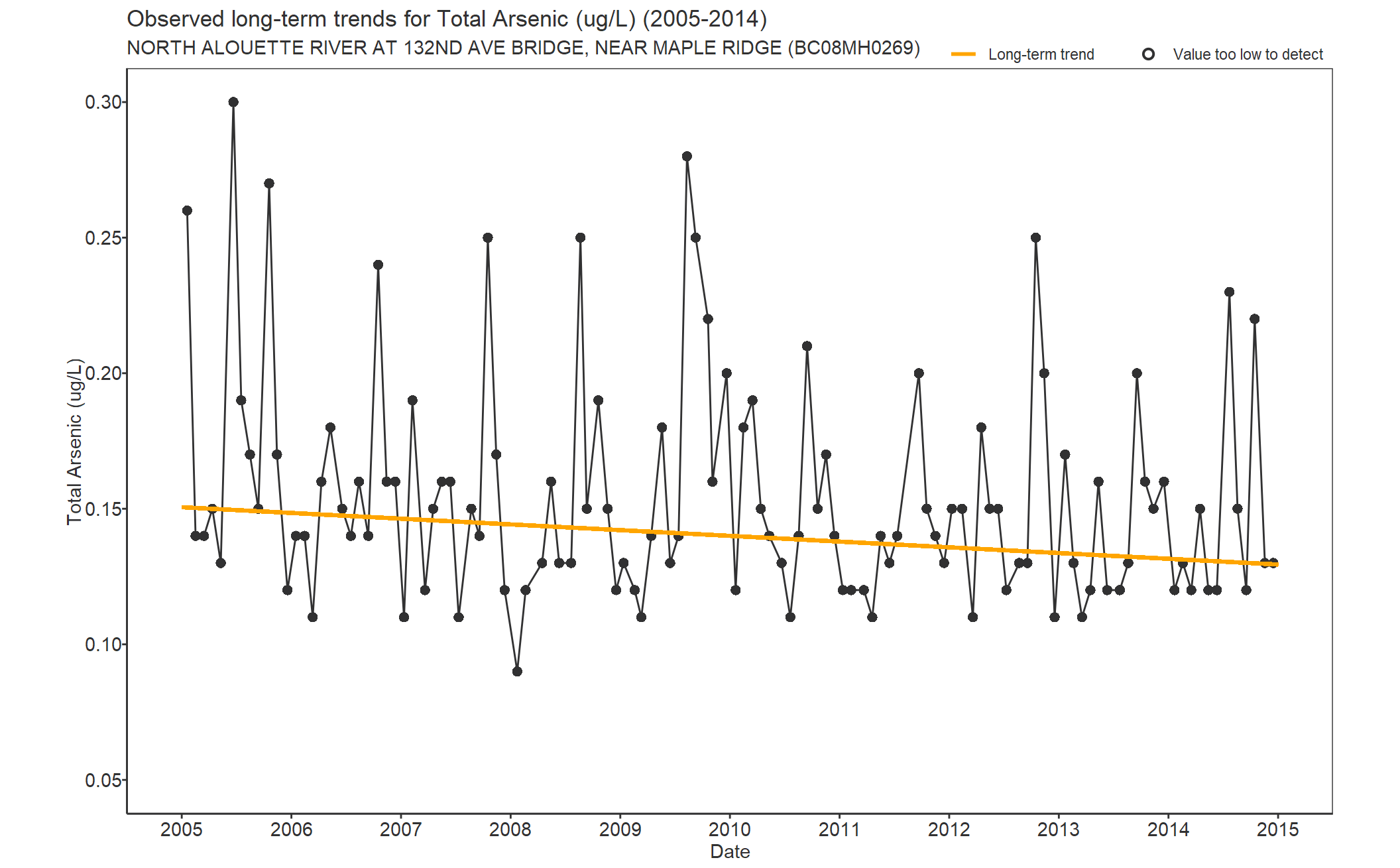Click the 0.20 y-axis tick label

coord(103,373)
